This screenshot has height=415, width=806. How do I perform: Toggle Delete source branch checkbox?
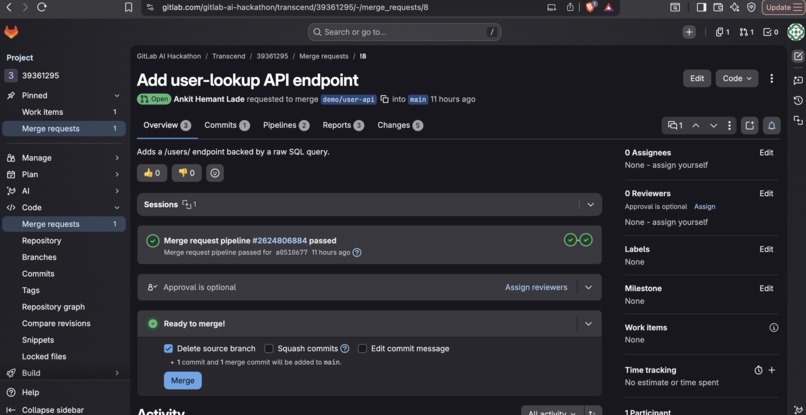click(x=168, y=349)
